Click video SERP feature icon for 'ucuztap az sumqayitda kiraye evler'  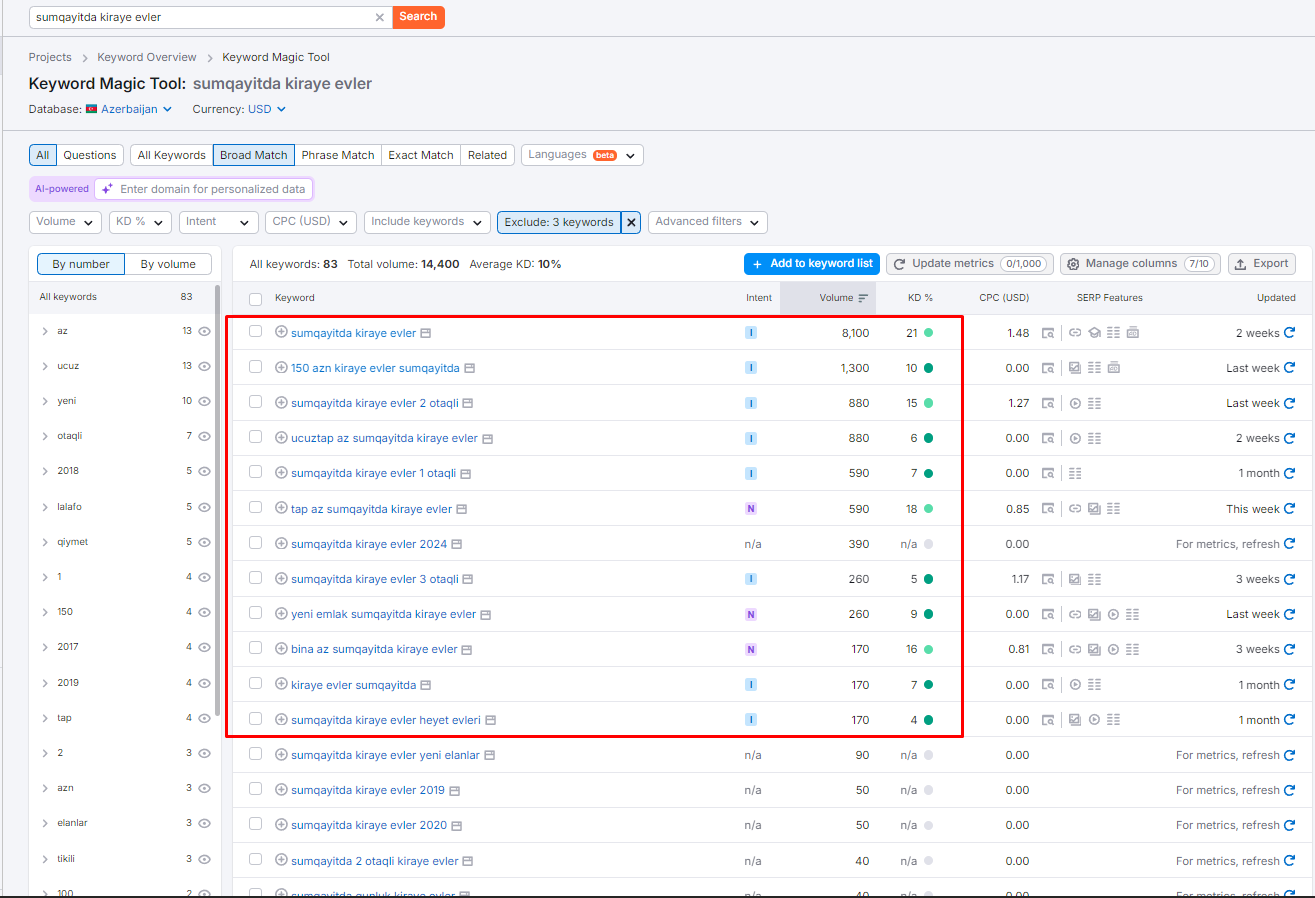point(1075,438)
